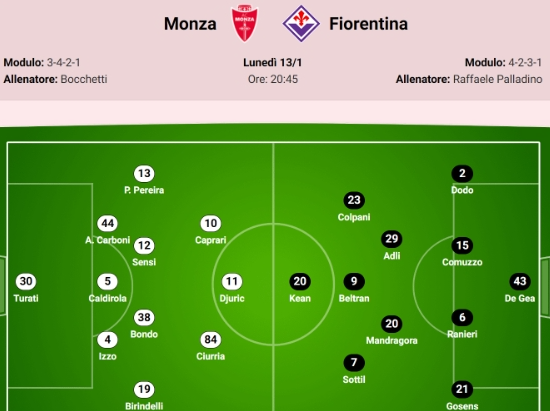550x411 pixels.
Task: Select Beltran's number 9 badge
Action: pyautogui.click(x=354, y=281)
